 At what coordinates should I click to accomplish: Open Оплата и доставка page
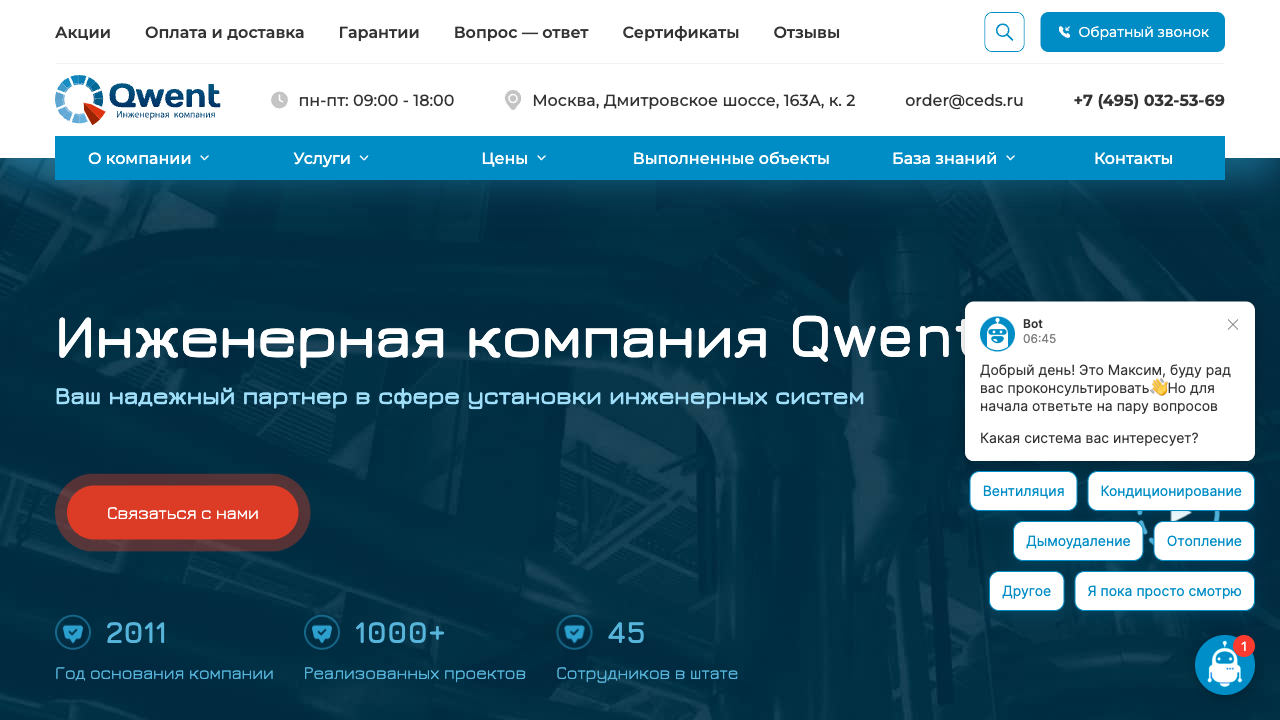224,32
